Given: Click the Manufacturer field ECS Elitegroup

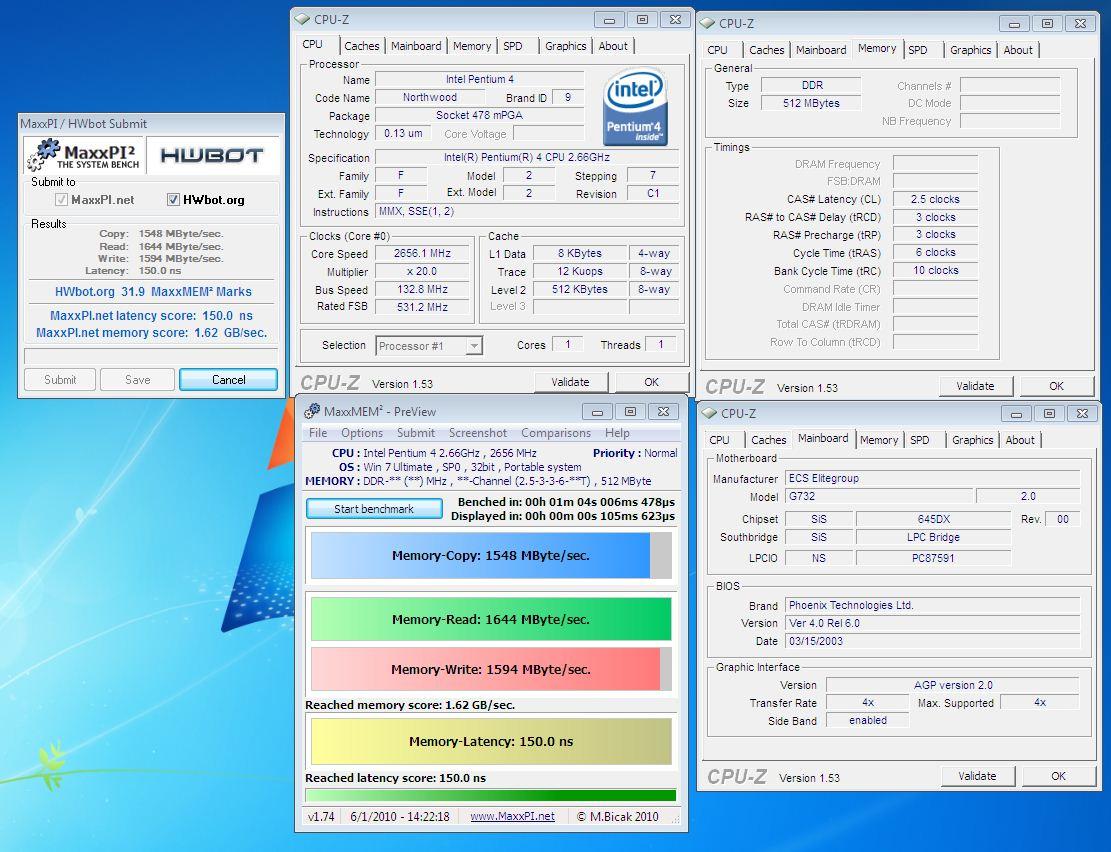Looking at the screenshot, I should pos(932,478).
